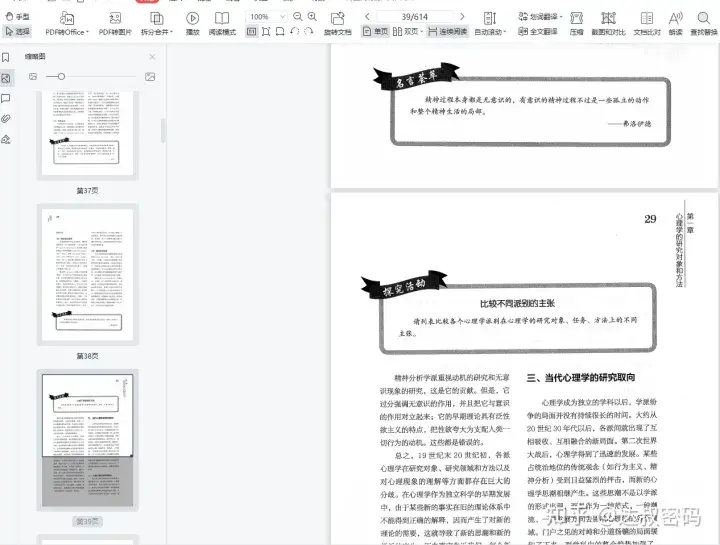Open the 截图和对比 screenshot compare tool
This screenshot has height=545, width=720.
click(x=608, y=23)
